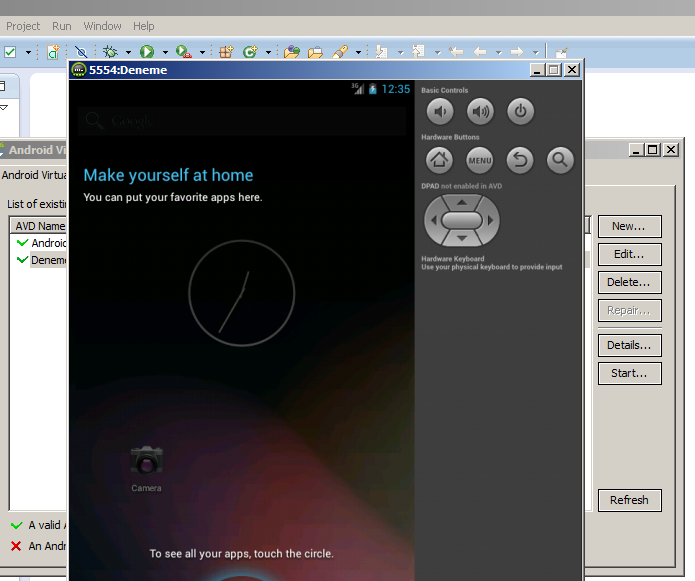Click the DPAD right arrow

click(490, 220)
